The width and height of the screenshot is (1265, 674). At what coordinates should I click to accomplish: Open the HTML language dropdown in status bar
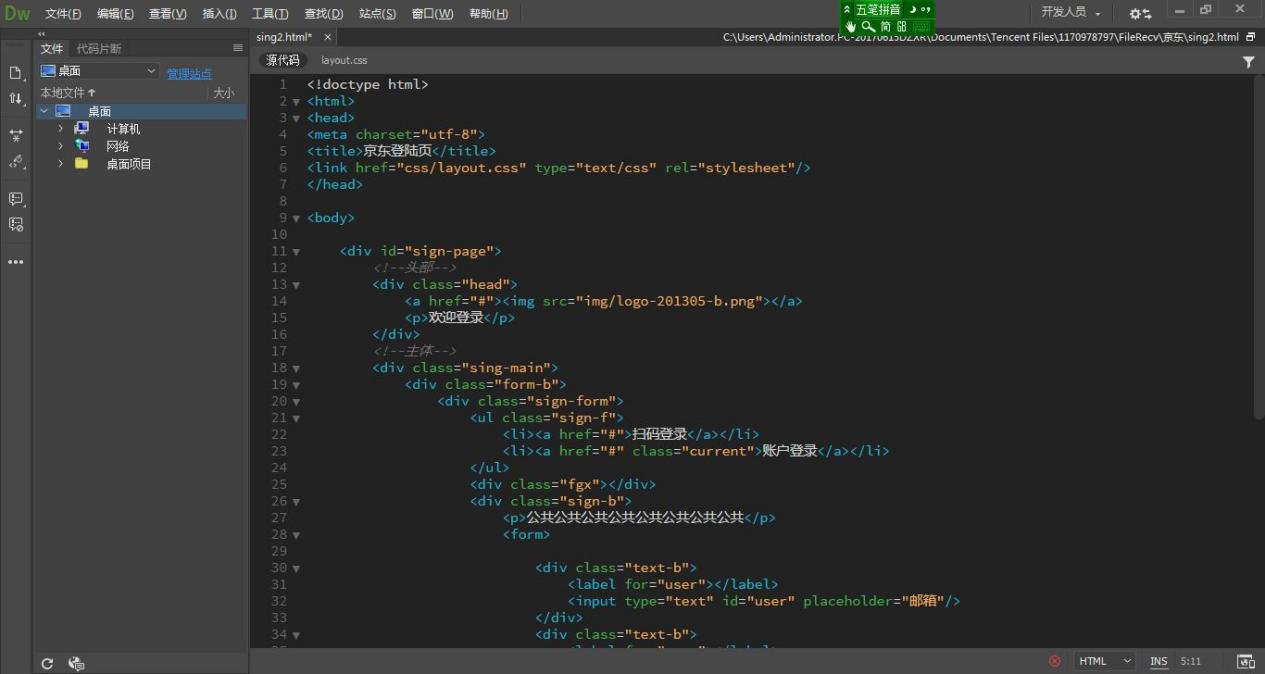coord(1104,661)
